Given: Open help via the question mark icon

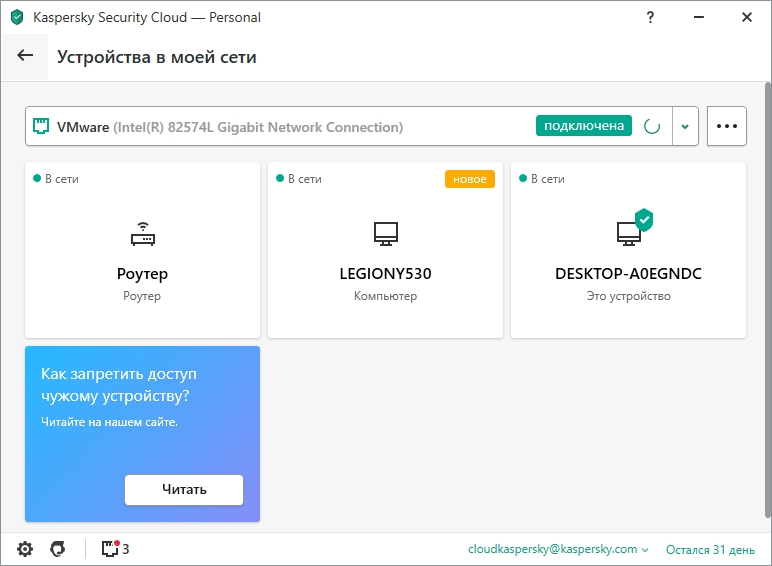Looking at the screenshot, I should (x=650, y=17).
